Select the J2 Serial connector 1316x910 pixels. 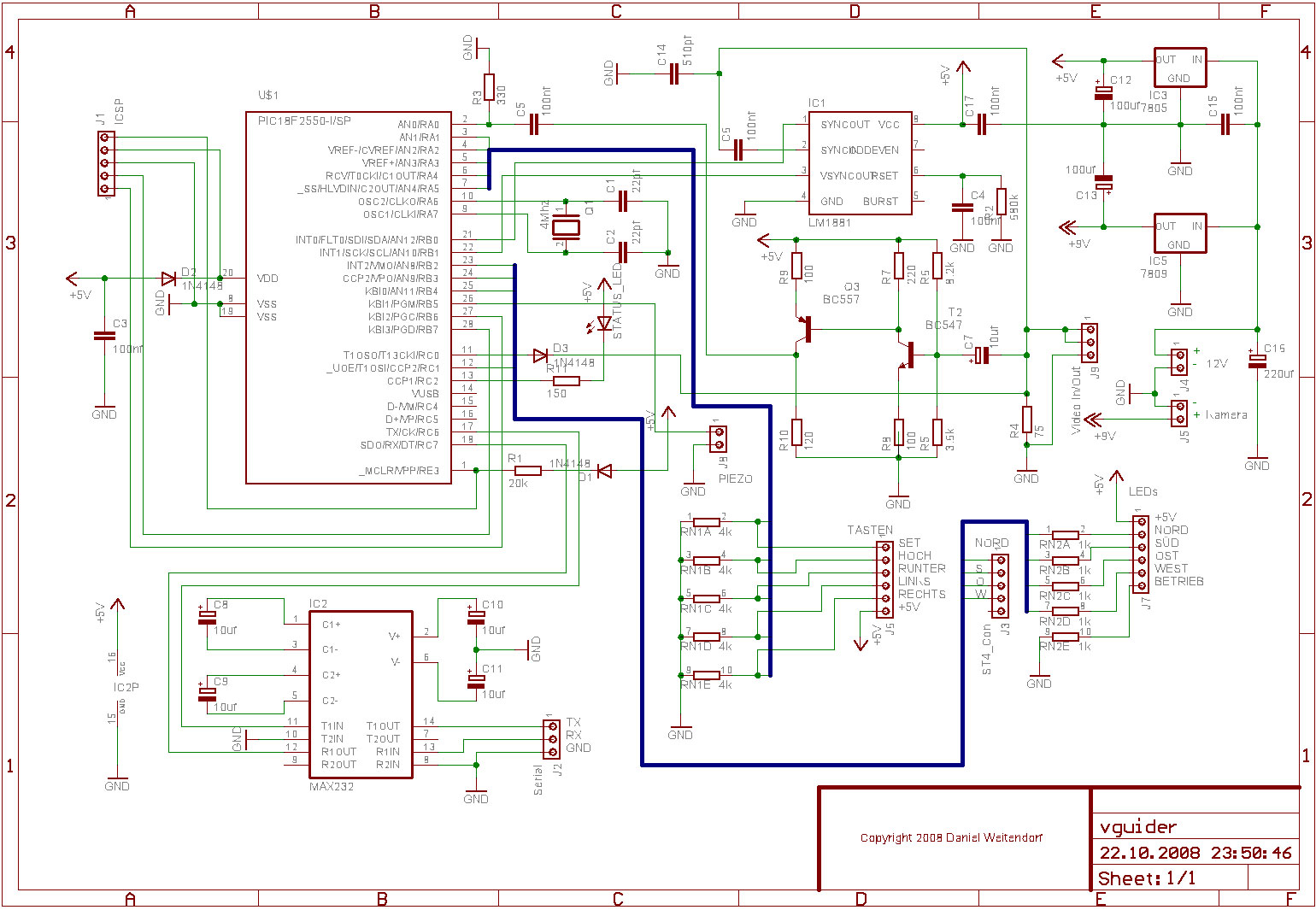point(551,739)
